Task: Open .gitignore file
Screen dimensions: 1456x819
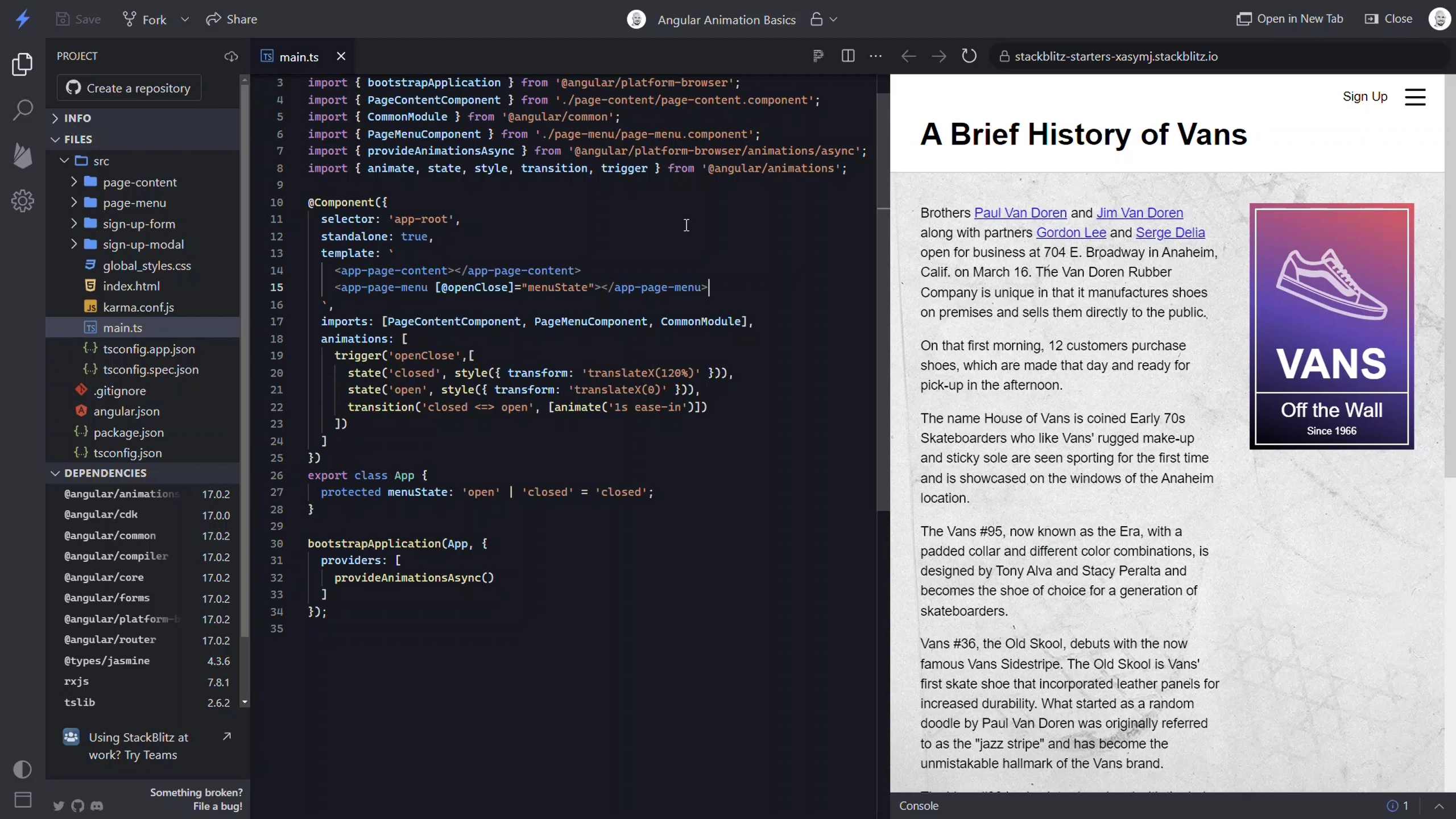Action: pyautogui.click(x=142, y=391)
